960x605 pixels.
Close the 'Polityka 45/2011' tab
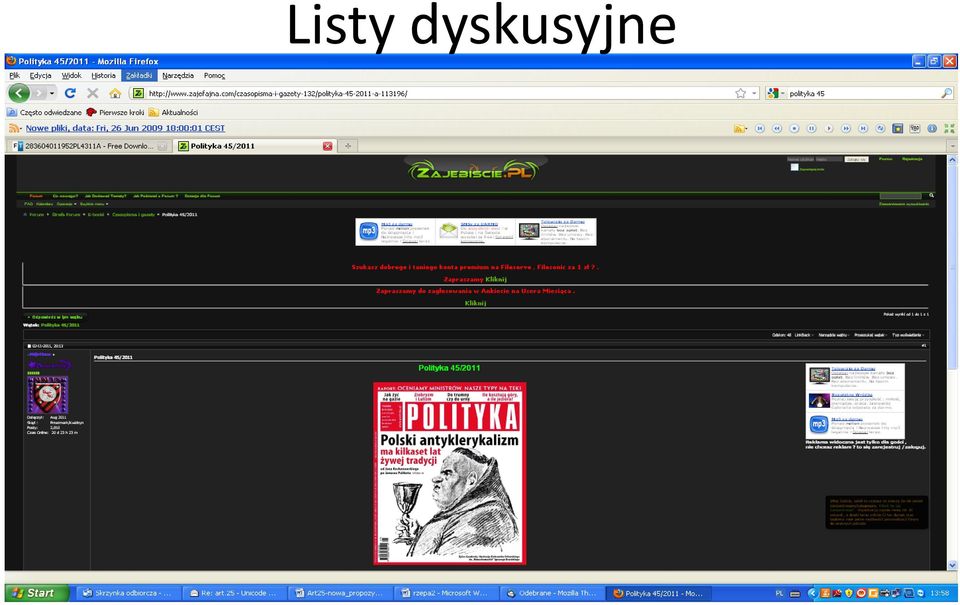tap(328, 146)
